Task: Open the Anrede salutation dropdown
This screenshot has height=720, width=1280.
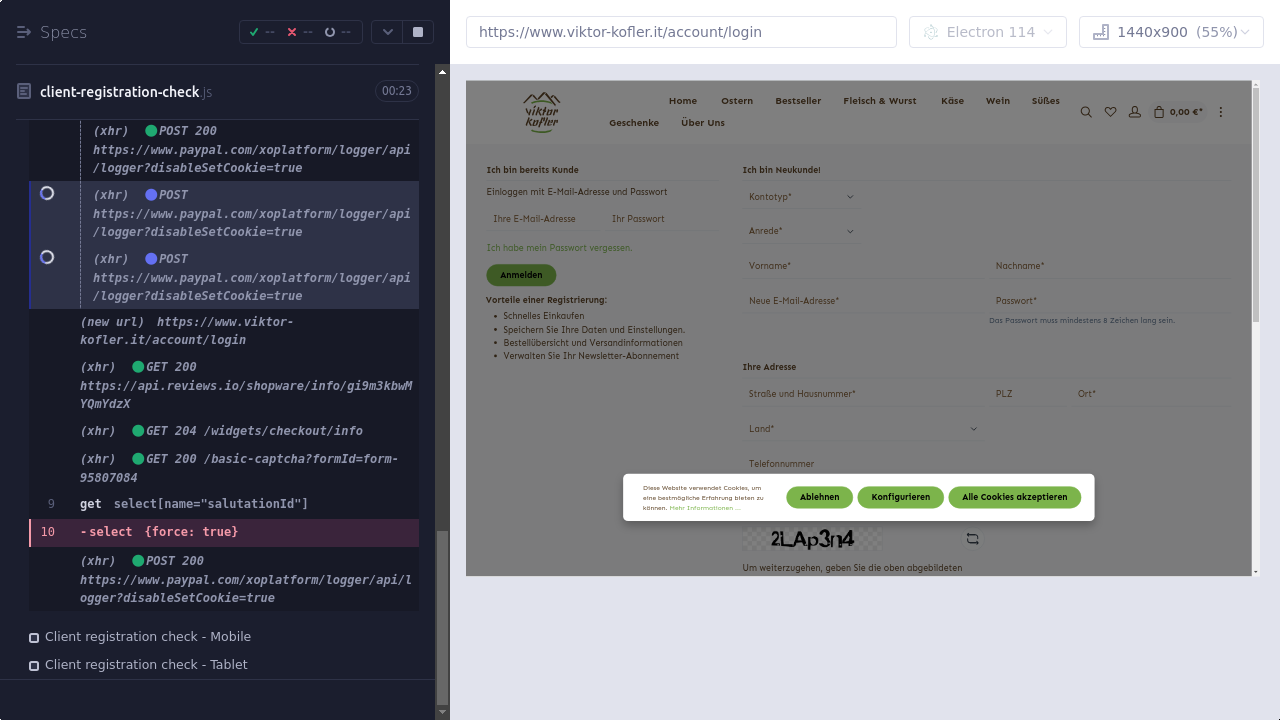Action: pos(801,231)
